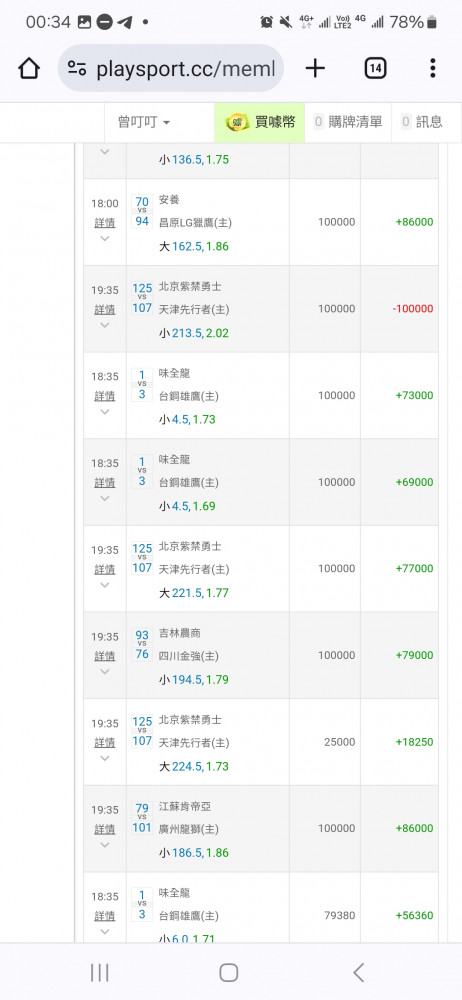
Task: Open a new tab with the plus icon
Action: tap(315, 68)
